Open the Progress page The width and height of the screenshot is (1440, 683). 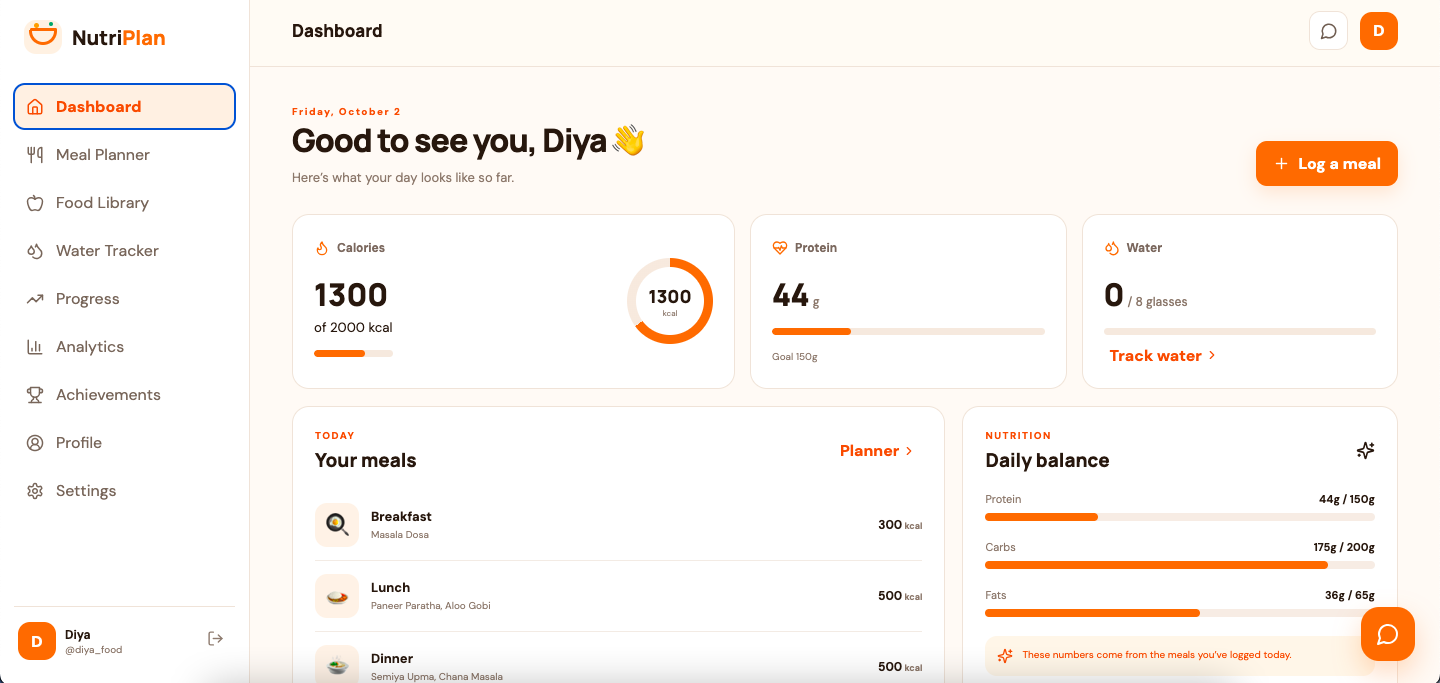[x=124, y=299]
